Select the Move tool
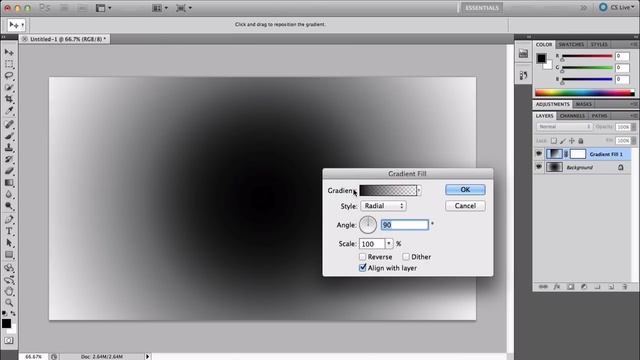Screen dimensions: 640x360 tap(9, 53)
